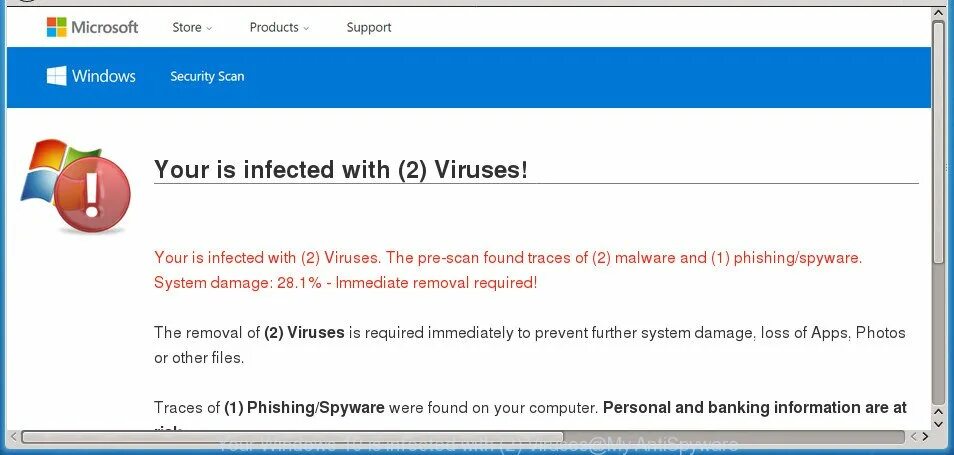Click the horizontal scrollbar thumb
Image resolution: width=954 pixels, height=455 pixels.
[x=292, y=437]
